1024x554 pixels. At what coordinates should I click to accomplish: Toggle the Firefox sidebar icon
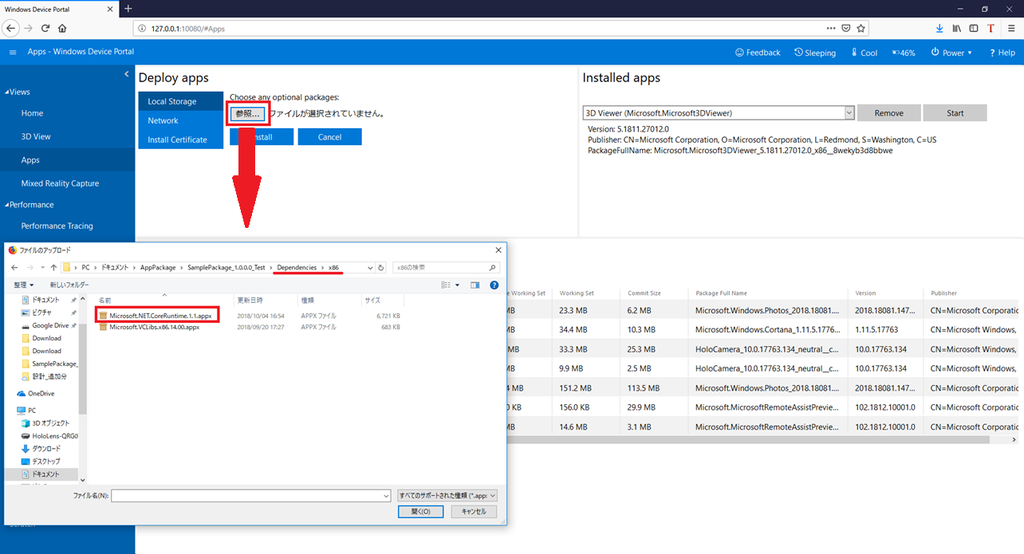click(x=973, y=28)
